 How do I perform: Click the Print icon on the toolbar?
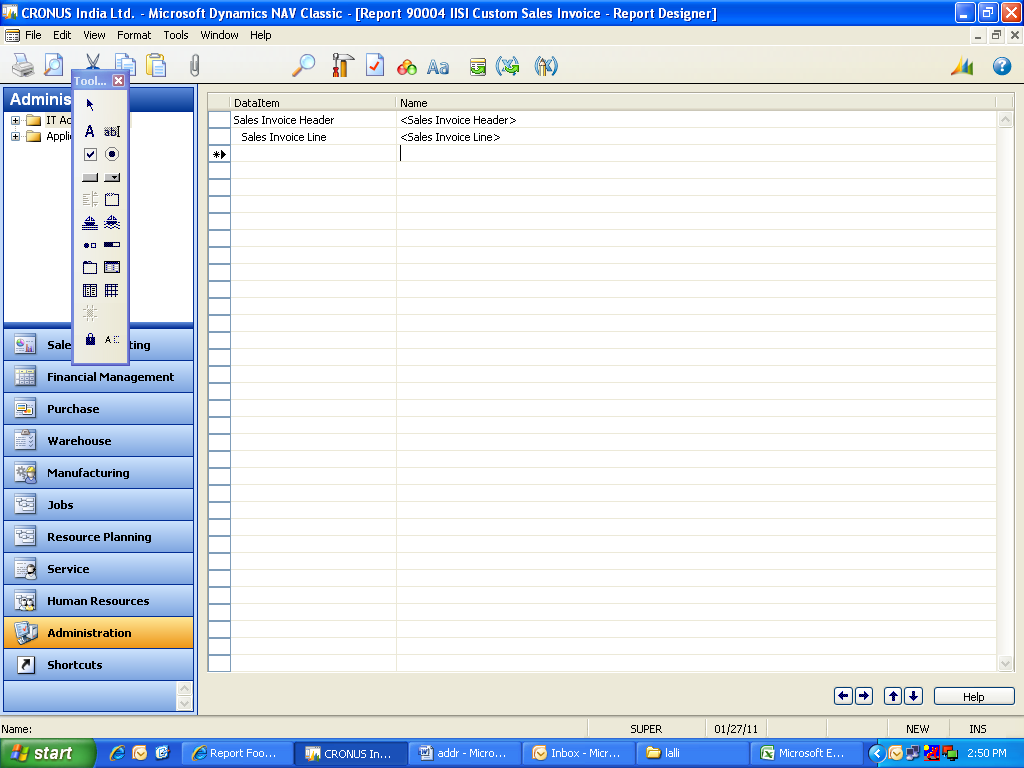(23, 64)
